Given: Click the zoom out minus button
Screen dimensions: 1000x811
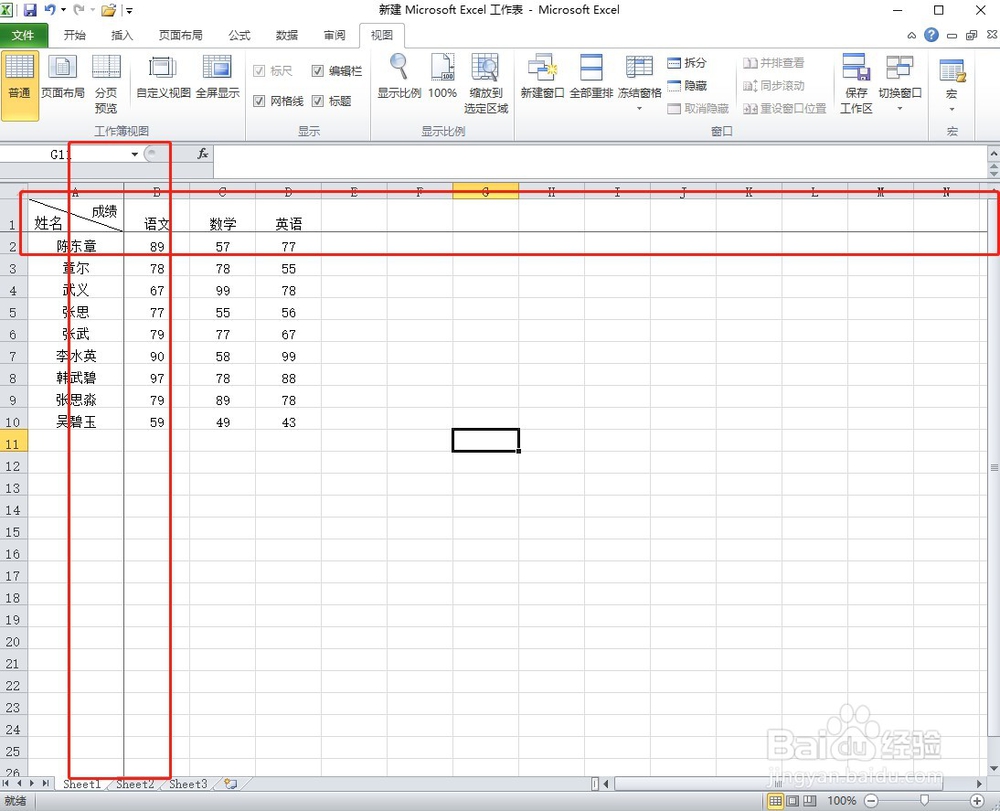Looking at the screenshot, I should pos(871,801).
